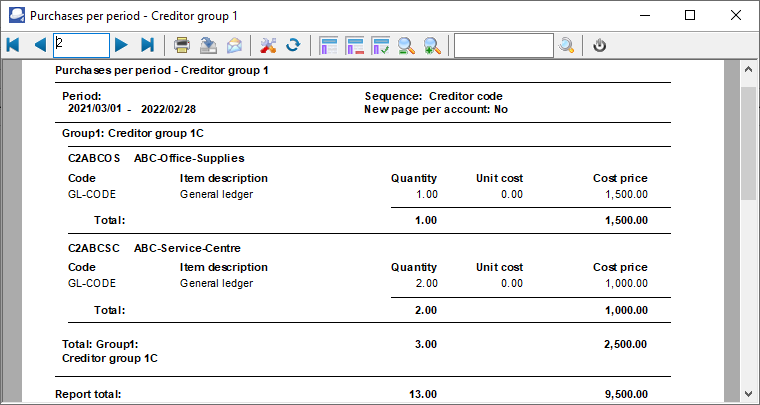
Task: Click Unit cost header under ABC-Service-Centre
Action: 499,267
